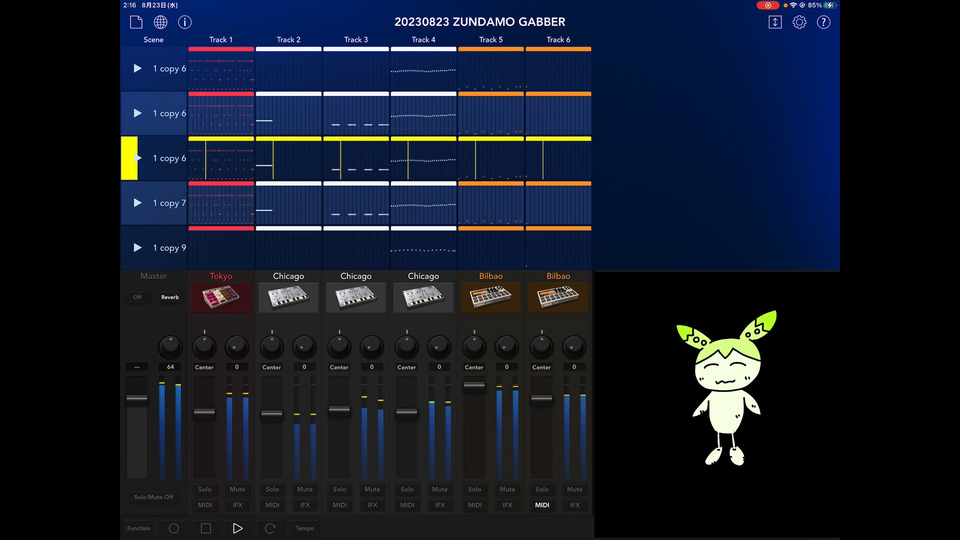Click the battery status icon
Image resolution: width=960 pixels, height=540 pixels.
[830, 5]
